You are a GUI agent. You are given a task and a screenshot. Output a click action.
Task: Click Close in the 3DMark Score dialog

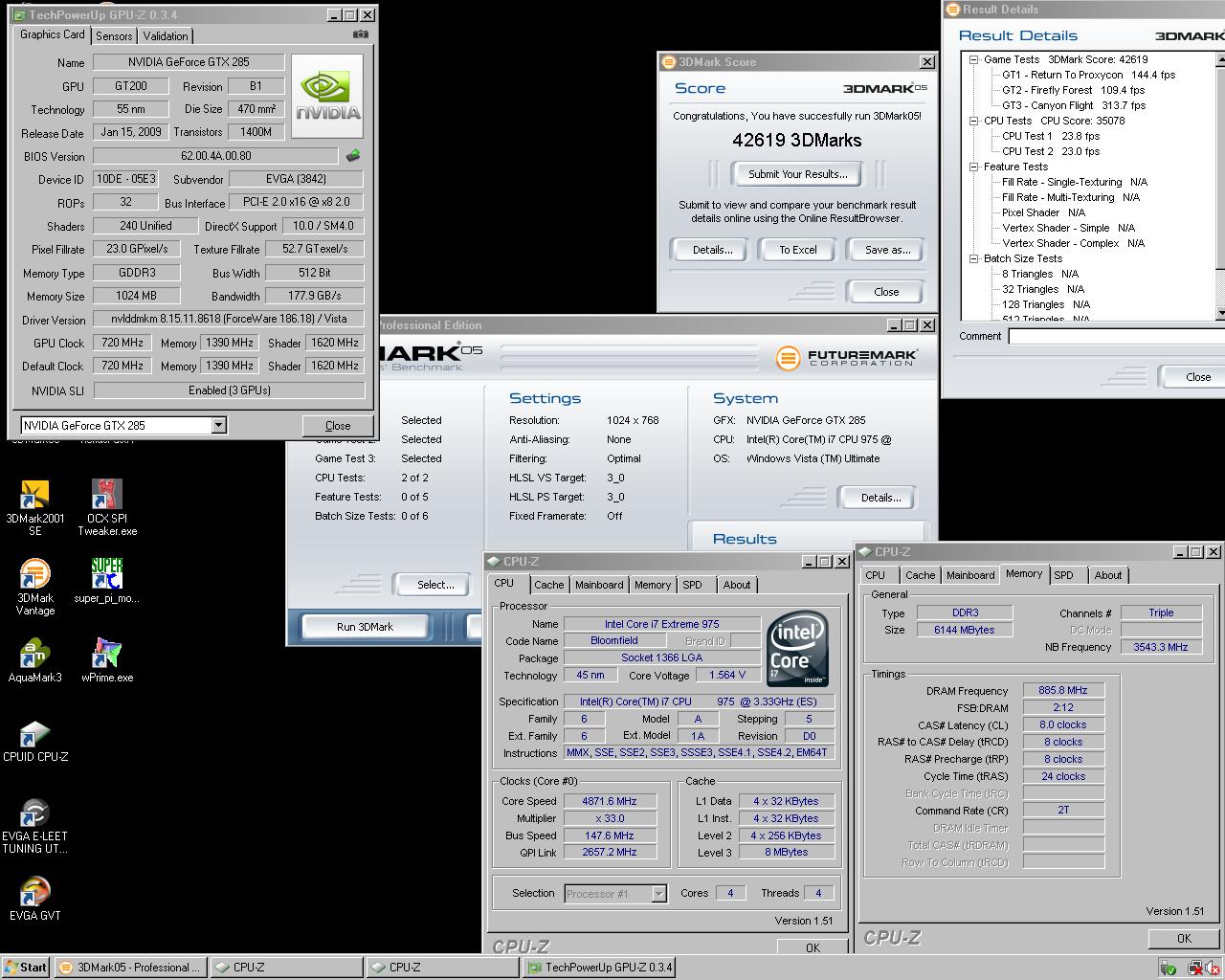click(886, 292)
